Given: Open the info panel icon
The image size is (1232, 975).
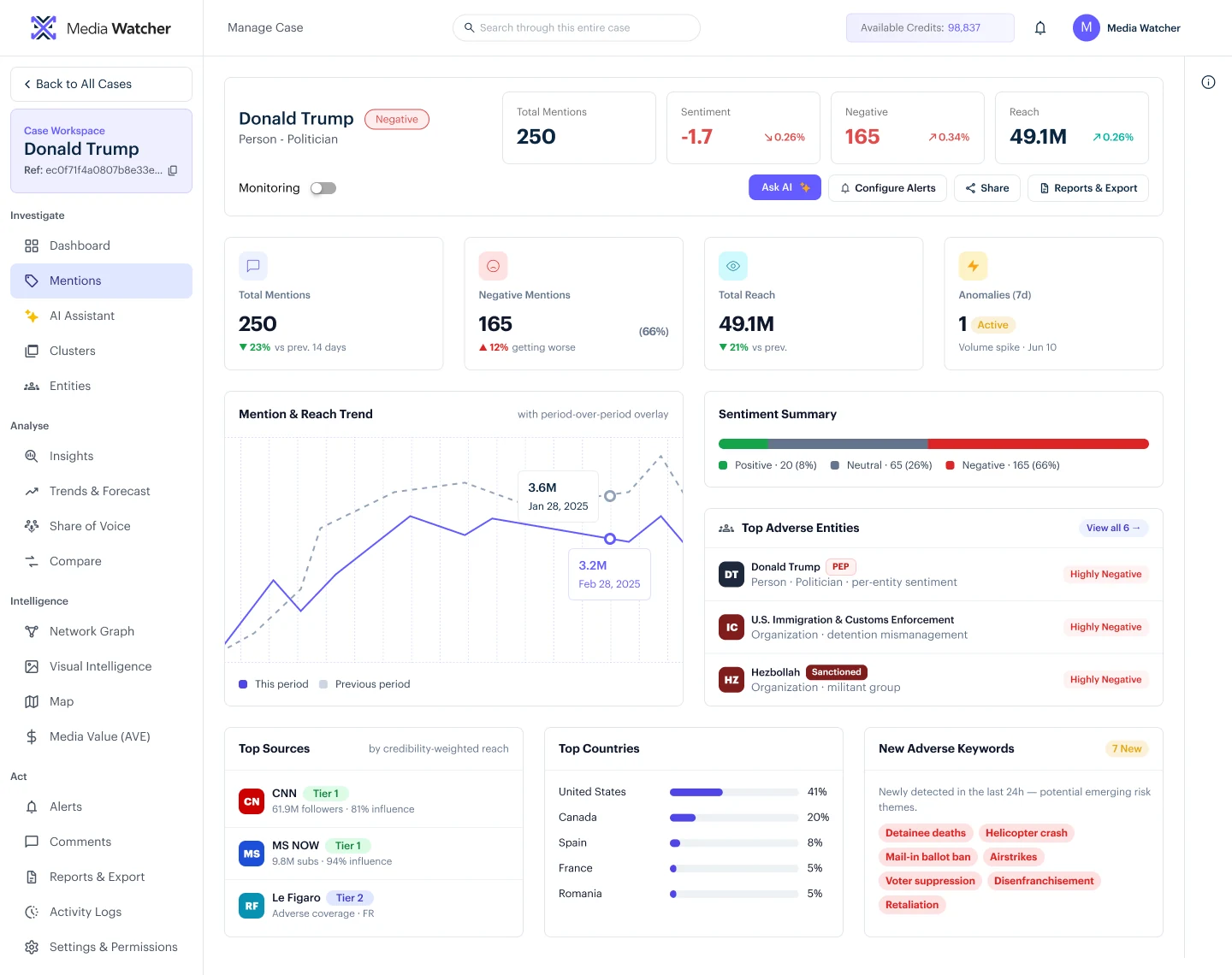Looking at the screenshot, I should 1208,82.
